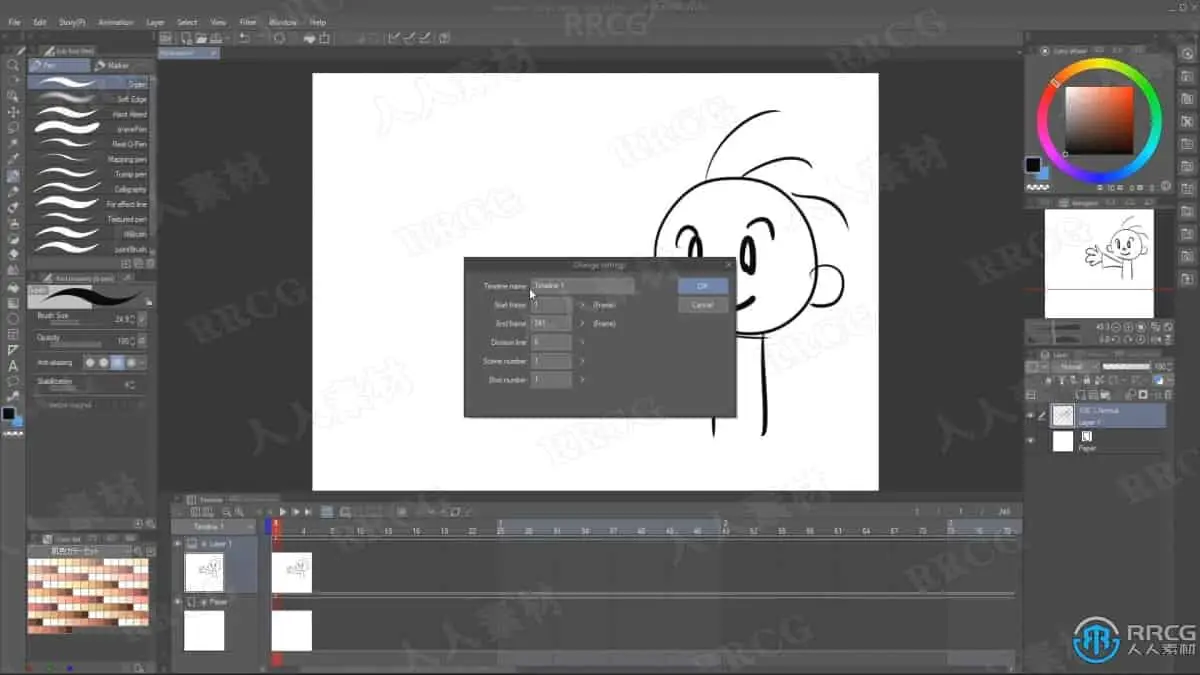
Task: Open the Filter menu
Action: pyautogui.click(x=247, y=22)
